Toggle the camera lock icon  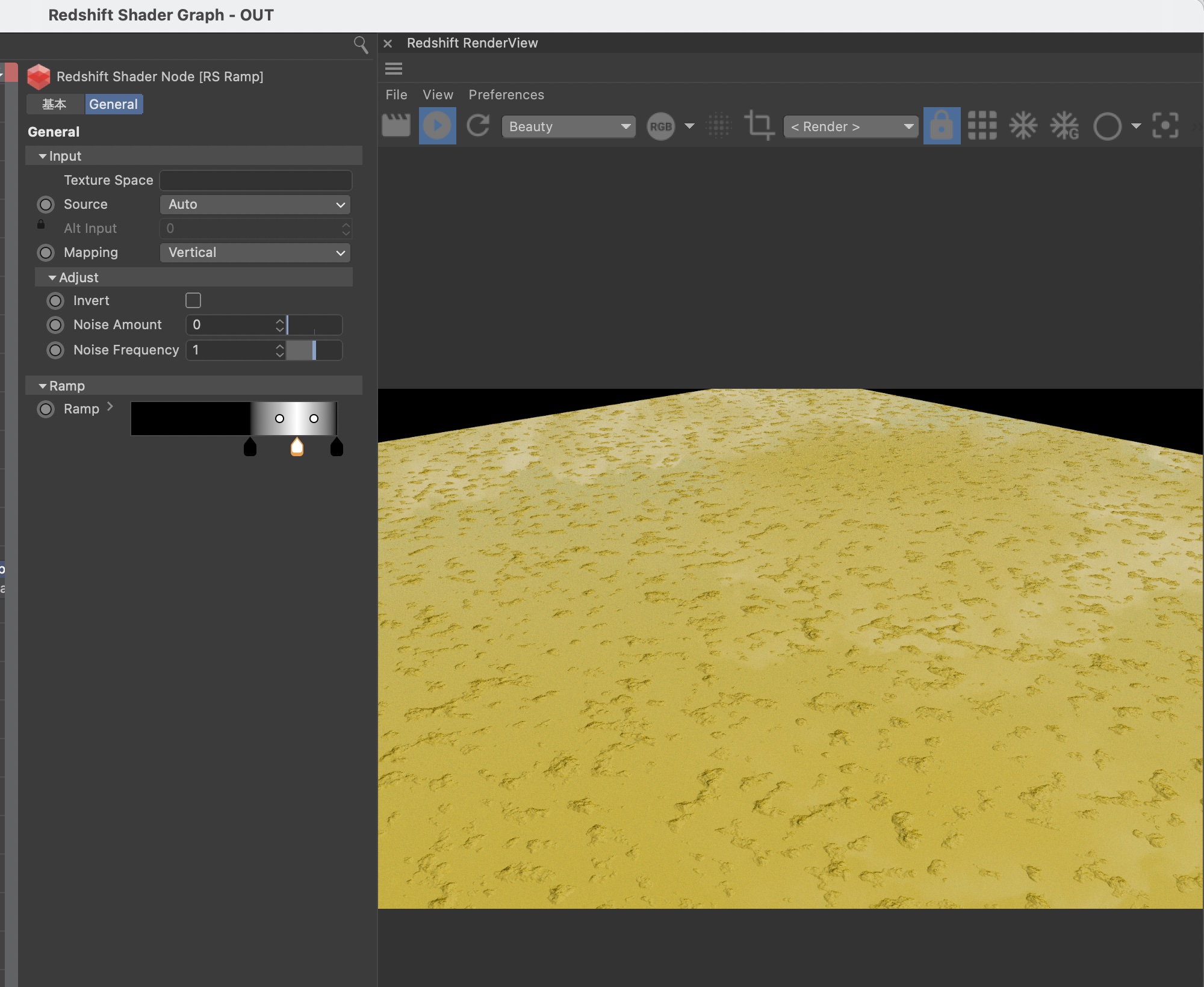942,126
